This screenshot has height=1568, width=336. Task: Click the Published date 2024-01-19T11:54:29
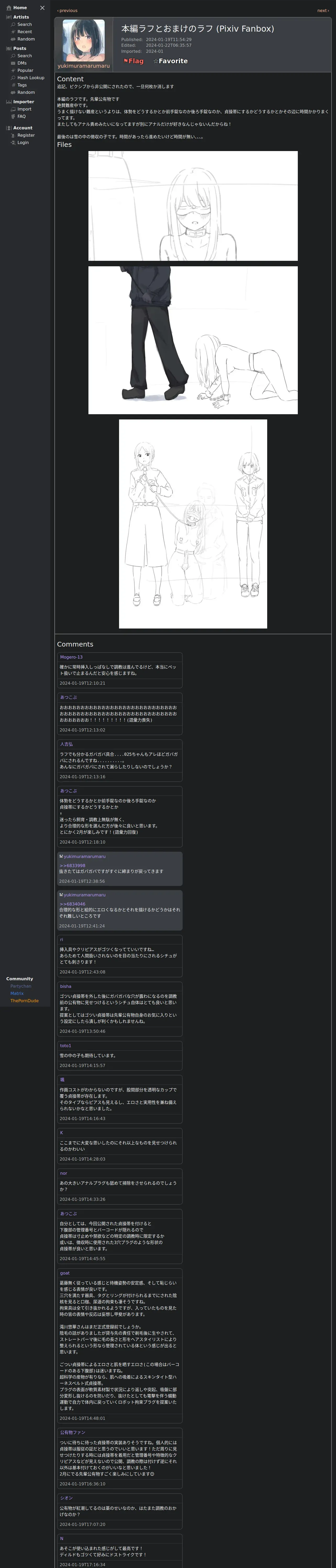[168, 39]
